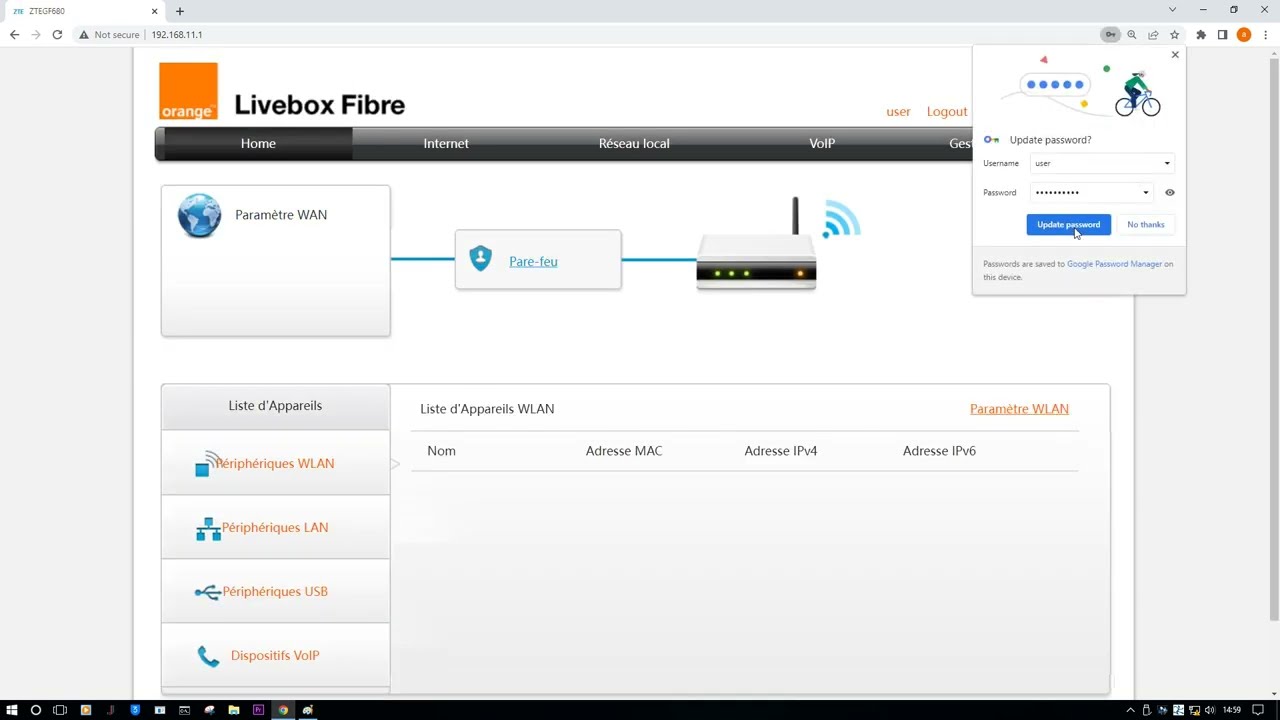Select the Périphériques USB tab
This screenshot has height=720, width=1280.
click(x=275, y=591)
